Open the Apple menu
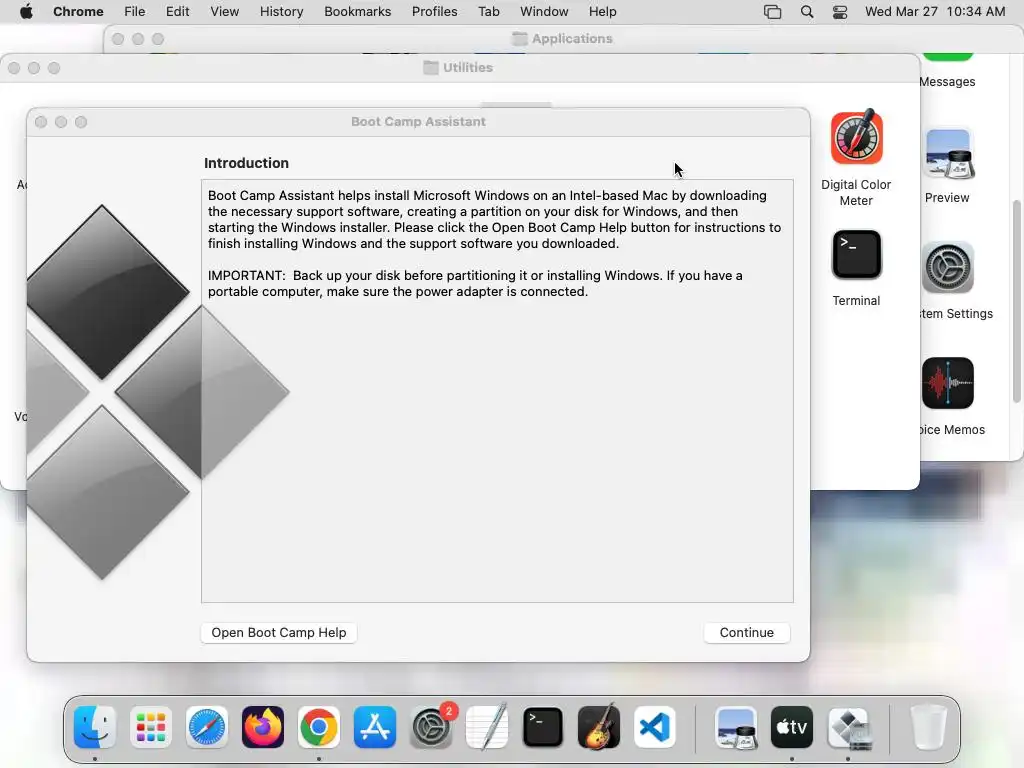The height and width of the screenshot is (768, 1024). coord(26,12)
